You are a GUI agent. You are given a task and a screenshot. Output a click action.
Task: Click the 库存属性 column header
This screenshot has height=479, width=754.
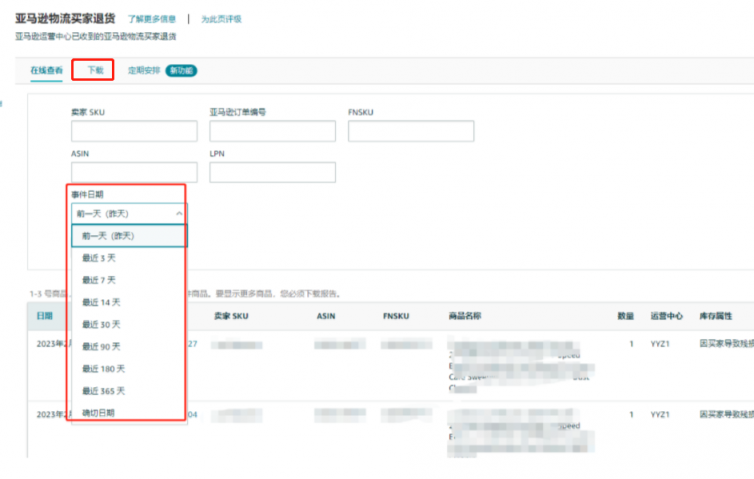coord(716,316)
